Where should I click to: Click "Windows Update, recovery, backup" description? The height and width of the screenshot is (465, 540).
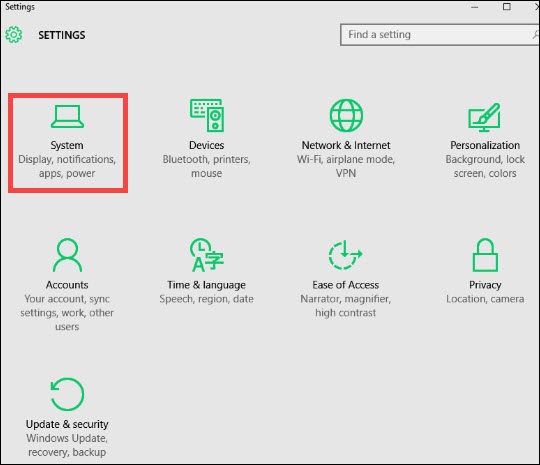[67, 445]
